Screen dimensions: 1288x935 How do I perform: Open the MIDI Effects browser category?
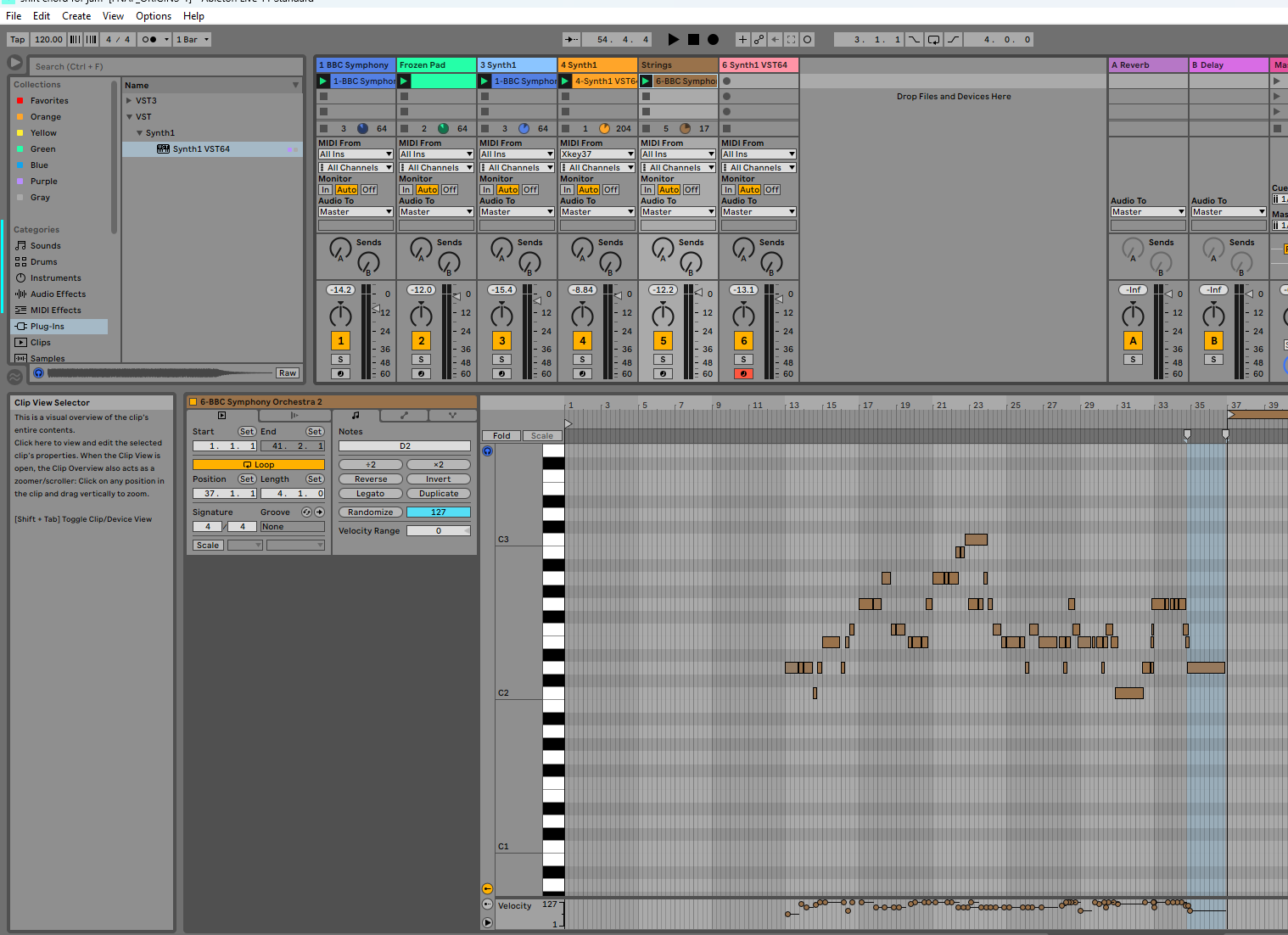(56, 310)
